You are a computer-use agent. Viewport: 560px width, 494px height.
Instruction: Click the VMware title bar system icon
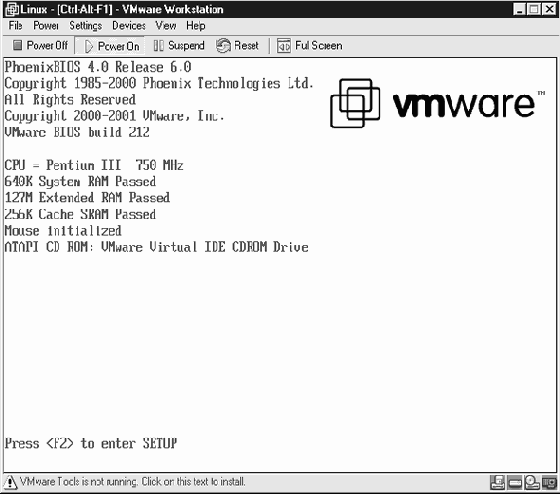11,9
